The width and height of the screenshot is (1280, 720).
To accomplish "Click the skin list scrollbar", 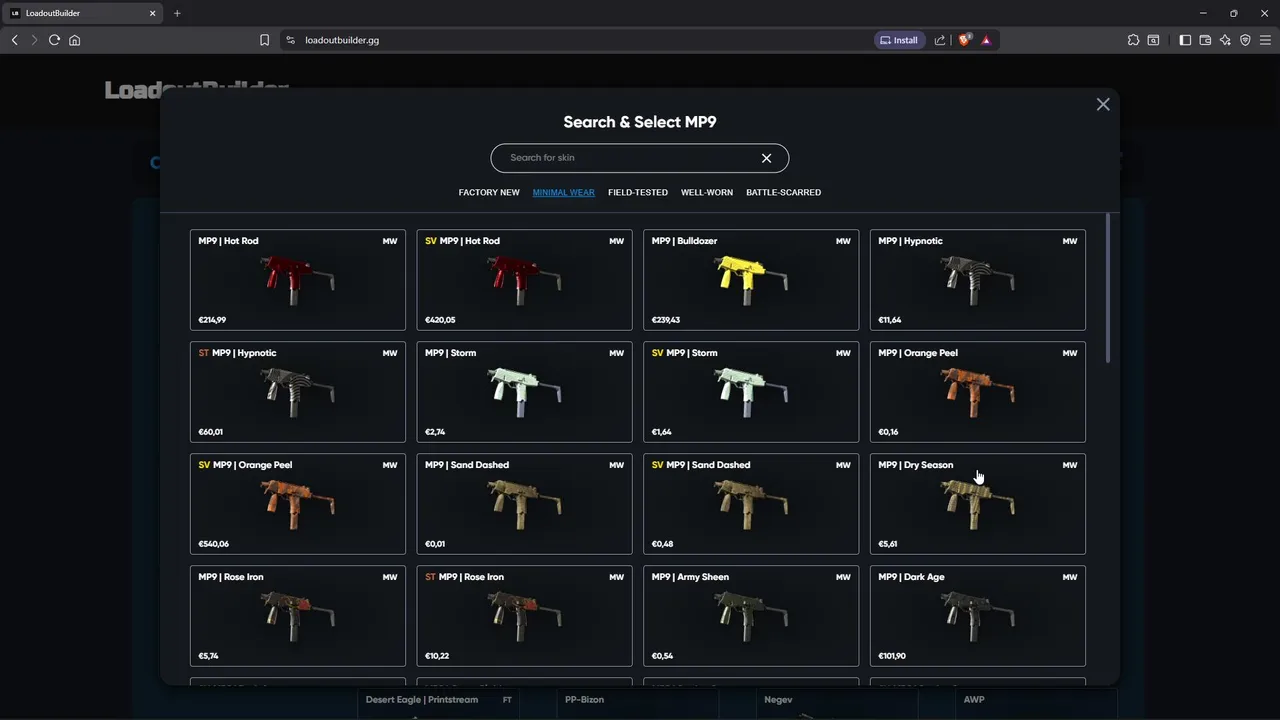I will 1108,289.
